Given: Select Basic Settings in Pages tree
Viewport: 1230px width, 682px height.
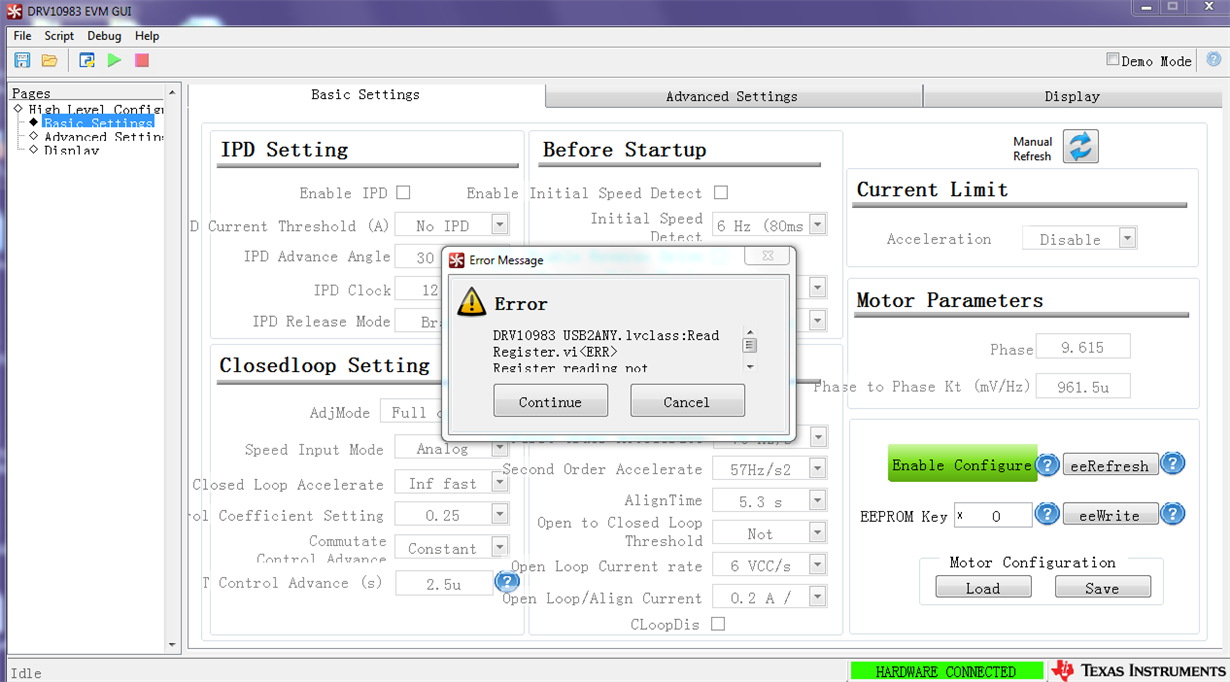Looking at the screenshot, I should pyautogui.click(x=98, y=123).
